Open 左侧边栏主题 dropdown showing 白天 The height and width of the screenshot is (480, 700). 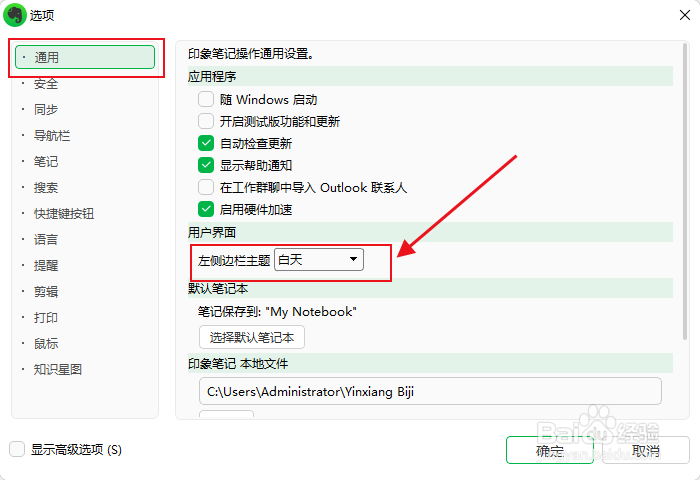click(x=319, y=260)
